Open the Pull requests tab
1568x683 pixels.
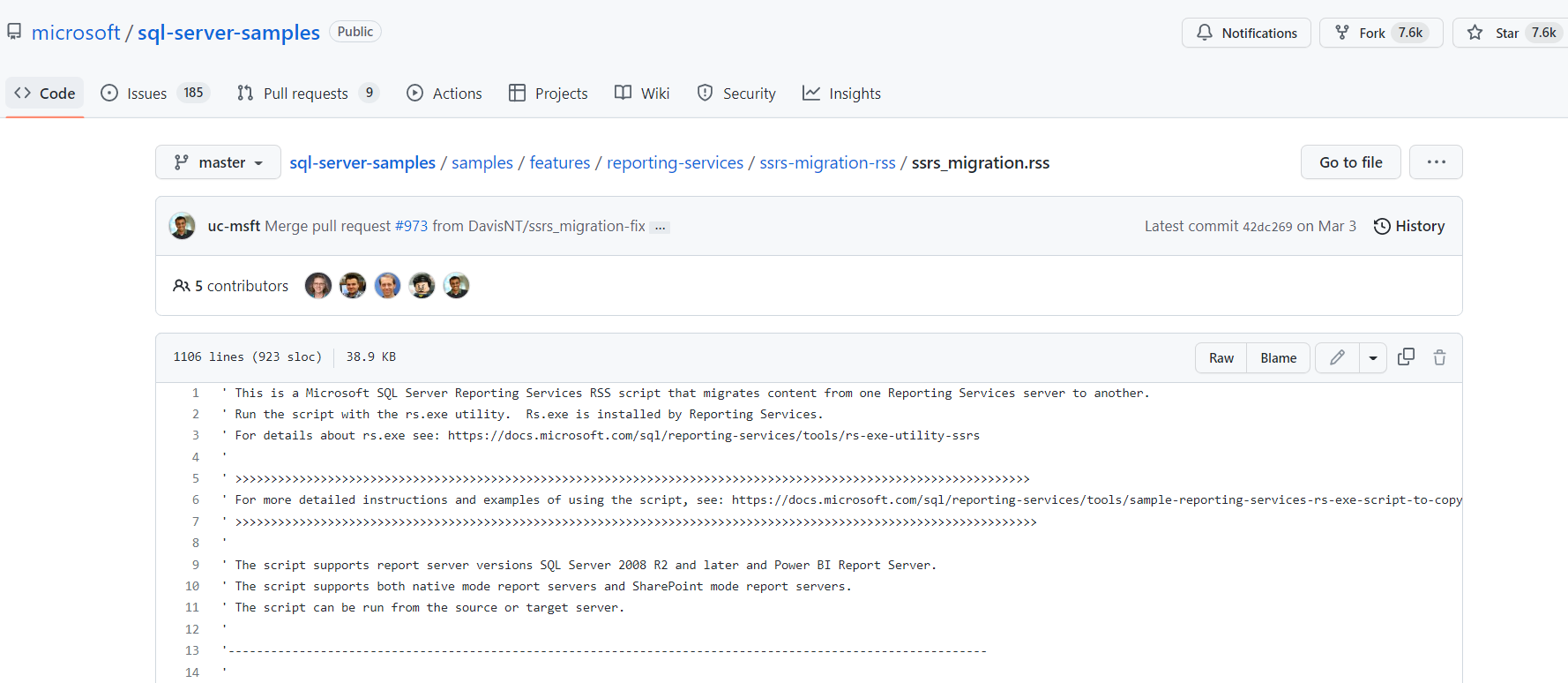308,94
